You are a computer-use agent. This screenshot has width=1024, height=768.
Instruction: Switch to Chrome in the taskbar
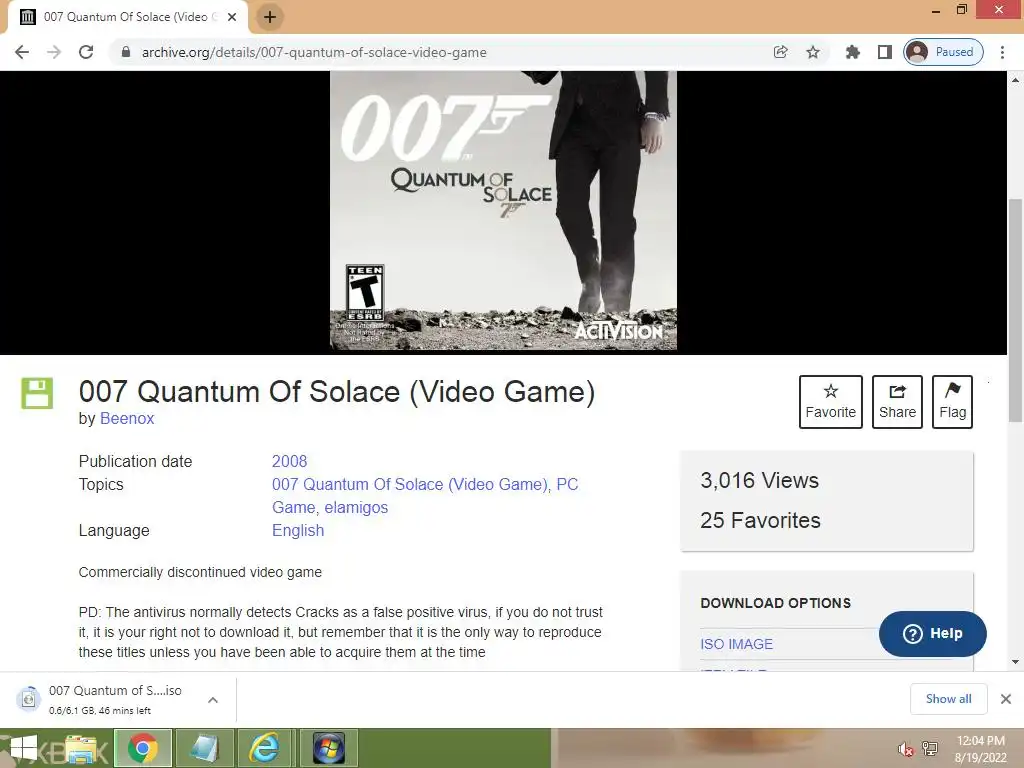click(143, 748)
